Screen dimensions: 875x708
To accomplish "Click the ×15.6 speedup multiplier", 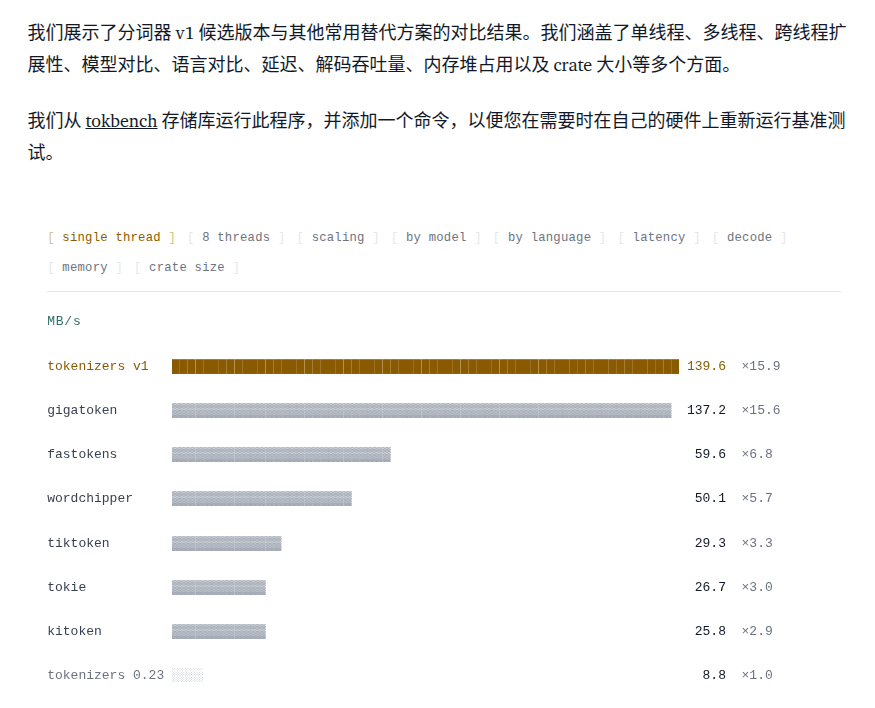I will tap(761, 410).
